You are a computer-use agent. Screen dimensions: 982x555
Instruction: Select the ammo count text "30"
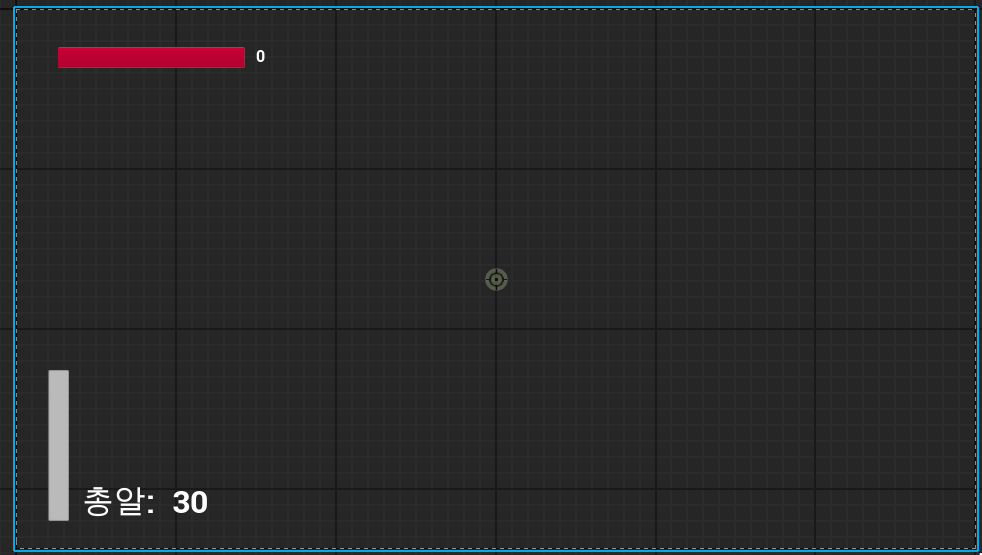click(x=190, y=502)
